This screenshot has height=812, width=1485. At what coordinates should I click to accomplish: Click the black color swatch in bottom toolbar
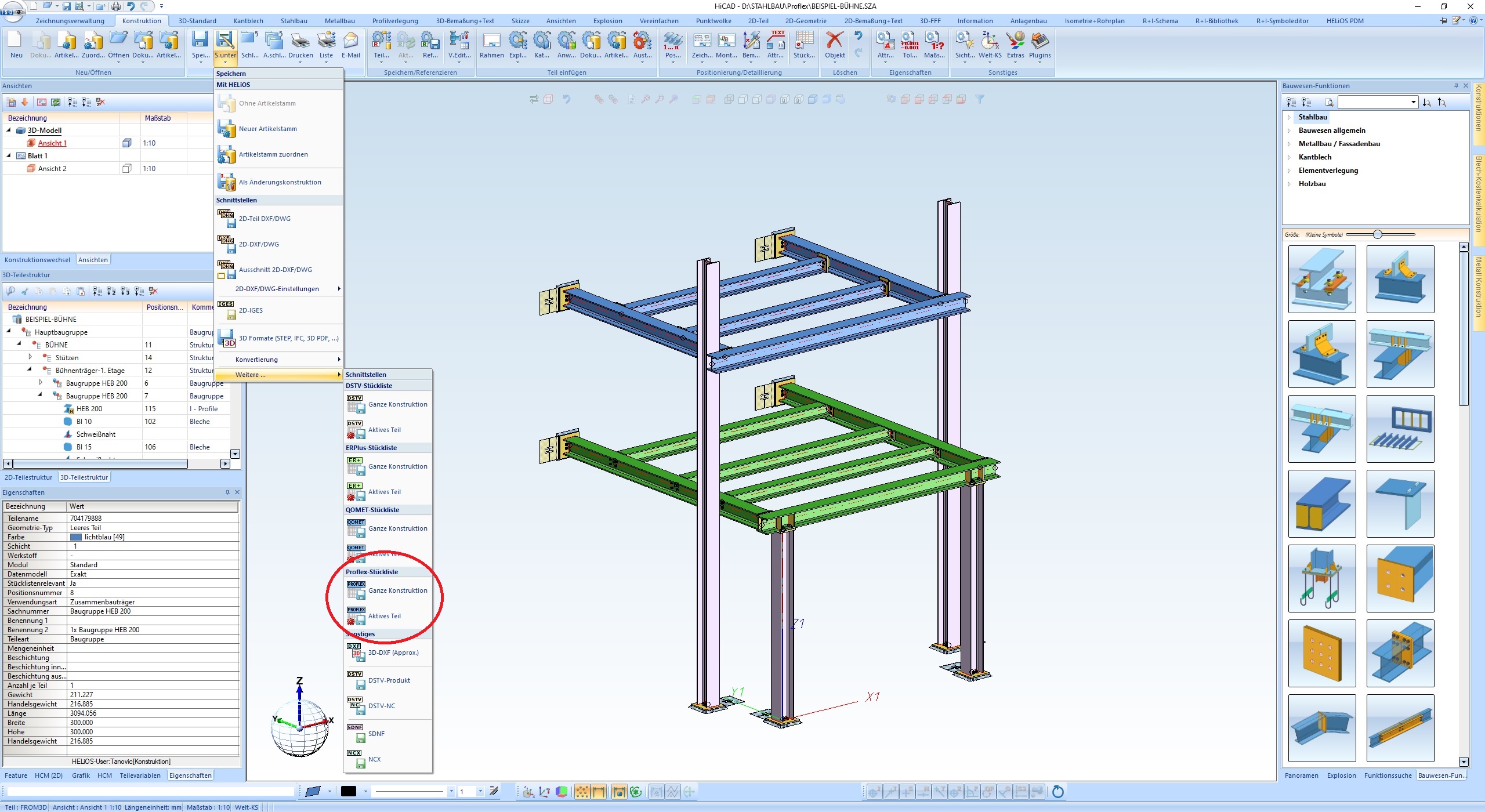[349, 792]
